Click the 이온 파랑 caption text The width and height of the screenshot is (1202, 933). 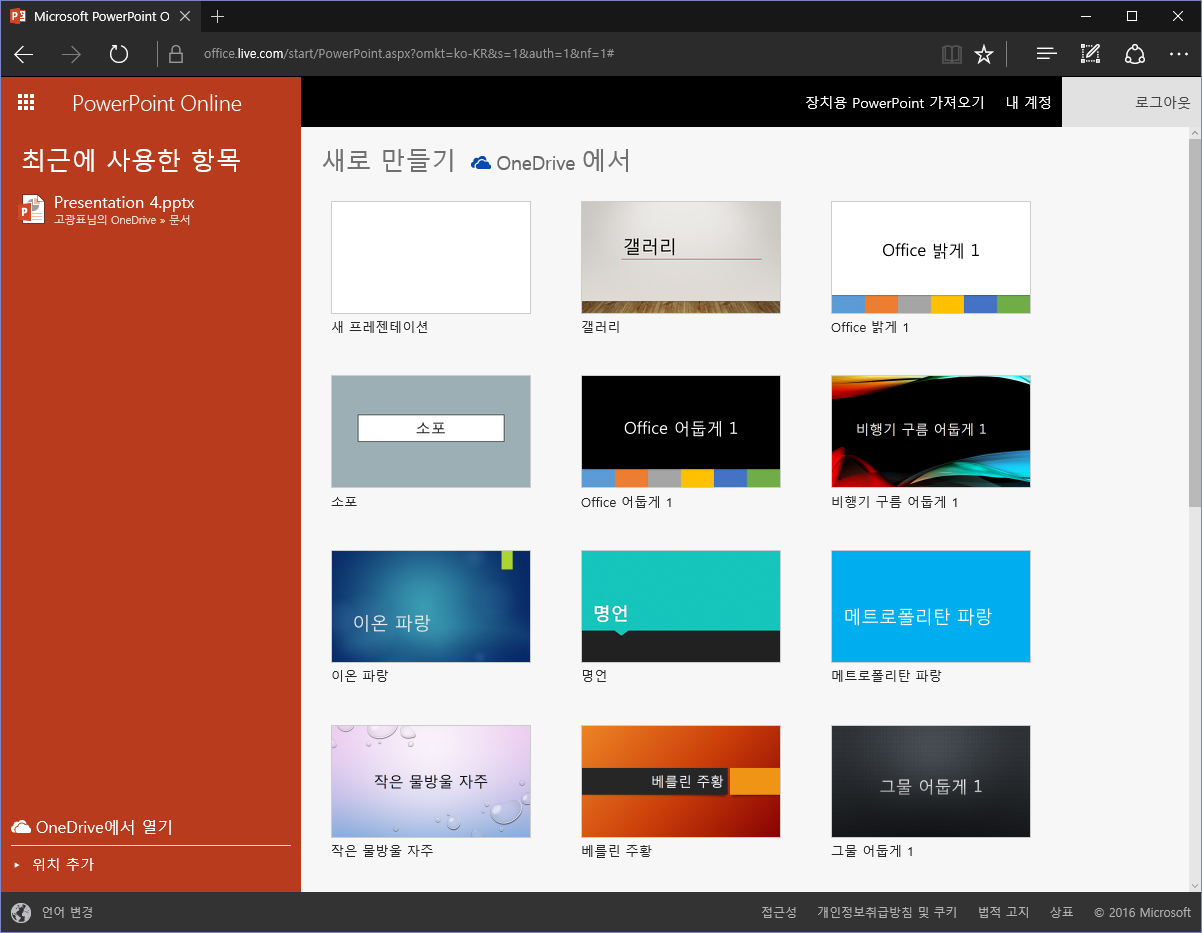pos(359,676)
